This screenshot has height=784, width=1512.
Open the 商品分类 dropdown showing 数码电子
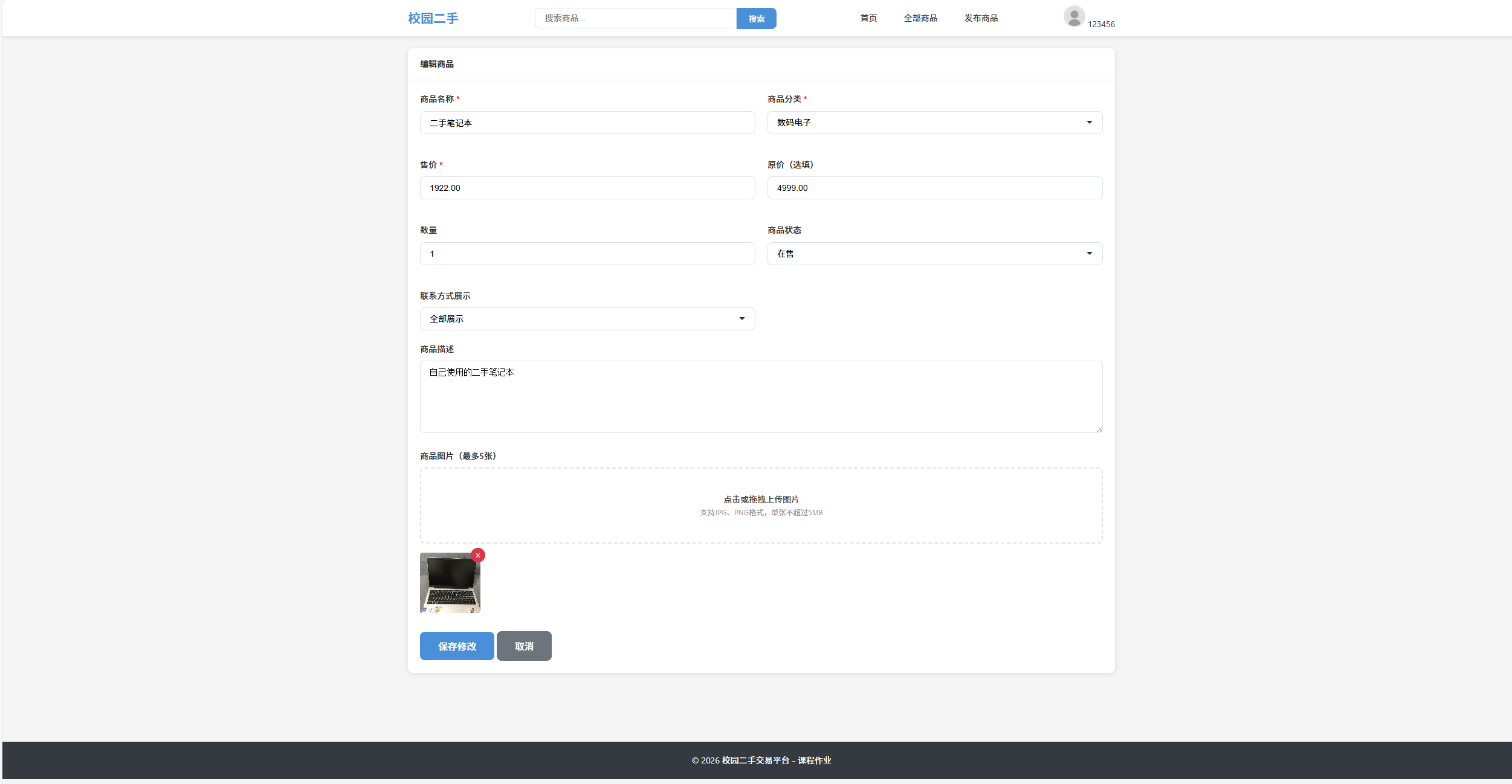point(934,123)
